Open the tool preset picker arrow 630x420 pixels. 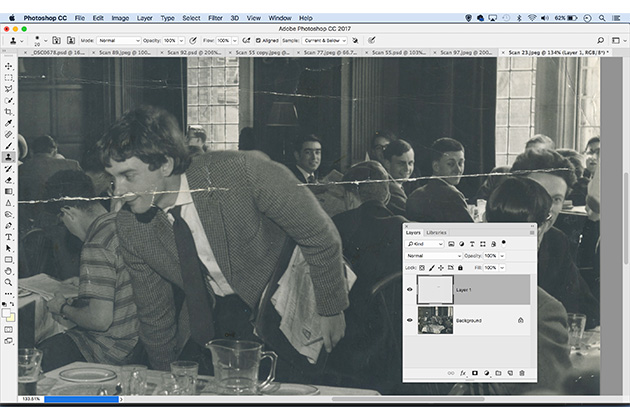[22, 41]
